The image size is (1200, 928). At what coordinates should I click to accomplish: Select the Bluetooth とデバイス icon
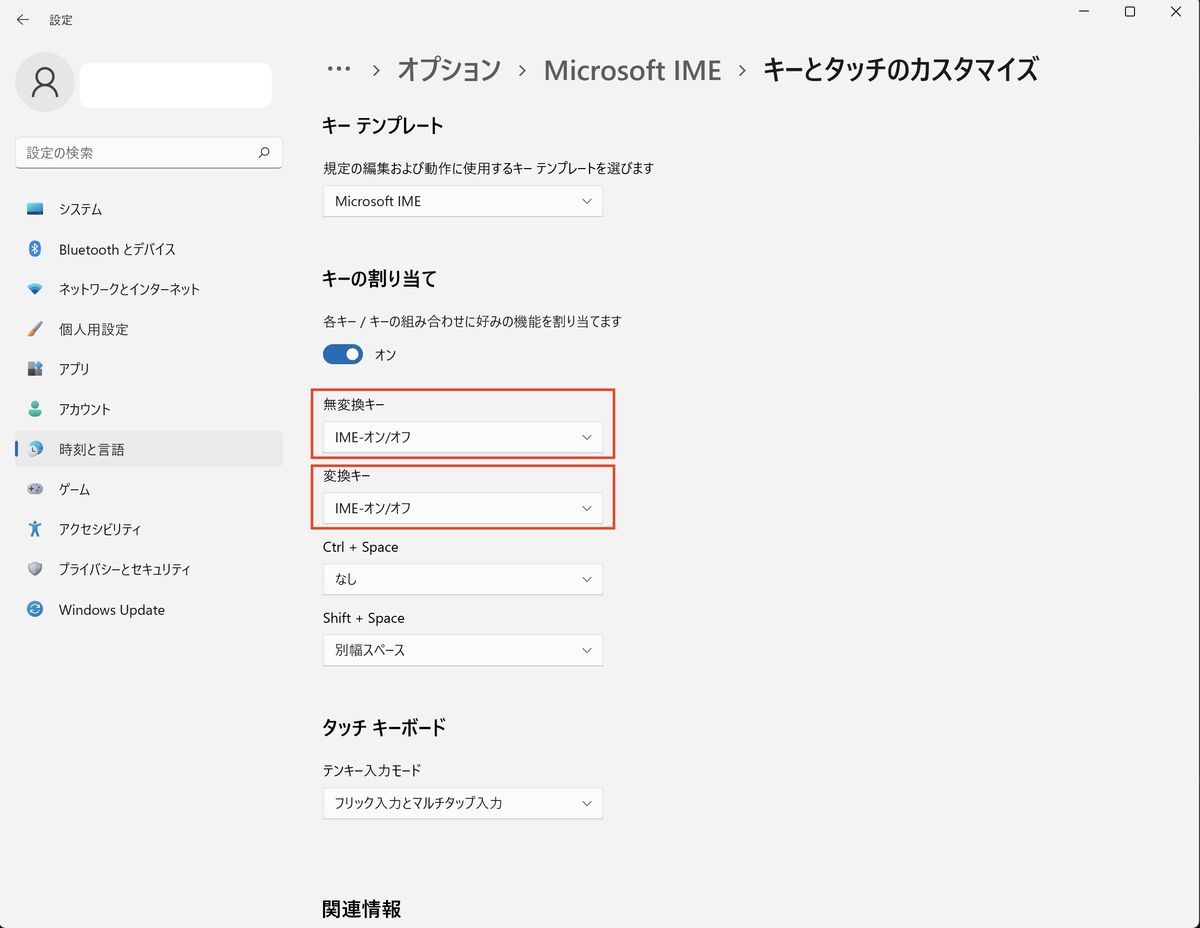[x=33, y=249]
